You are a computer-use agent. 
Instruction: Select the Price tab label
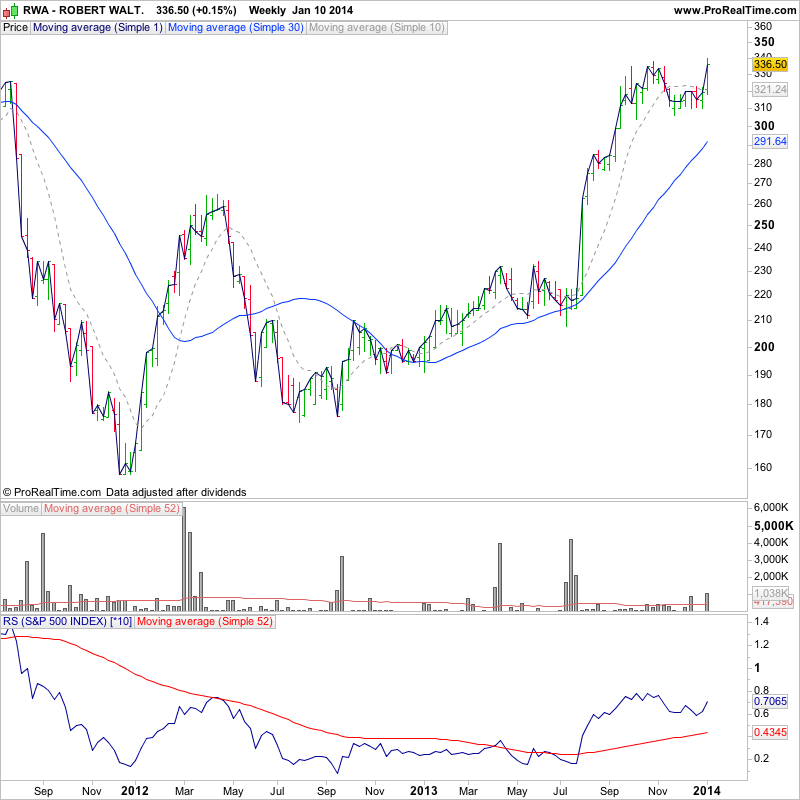click(15, 28)
